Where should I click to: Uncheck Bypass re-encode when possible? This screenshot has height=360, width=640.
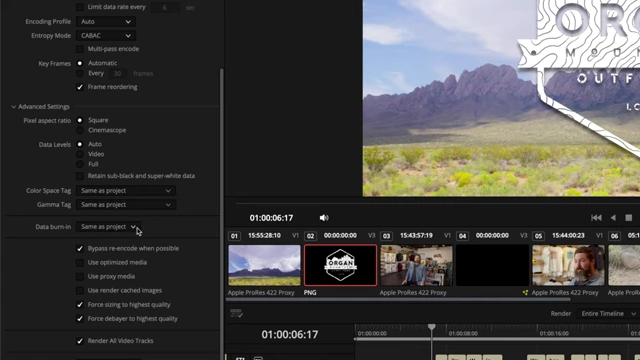80,249
